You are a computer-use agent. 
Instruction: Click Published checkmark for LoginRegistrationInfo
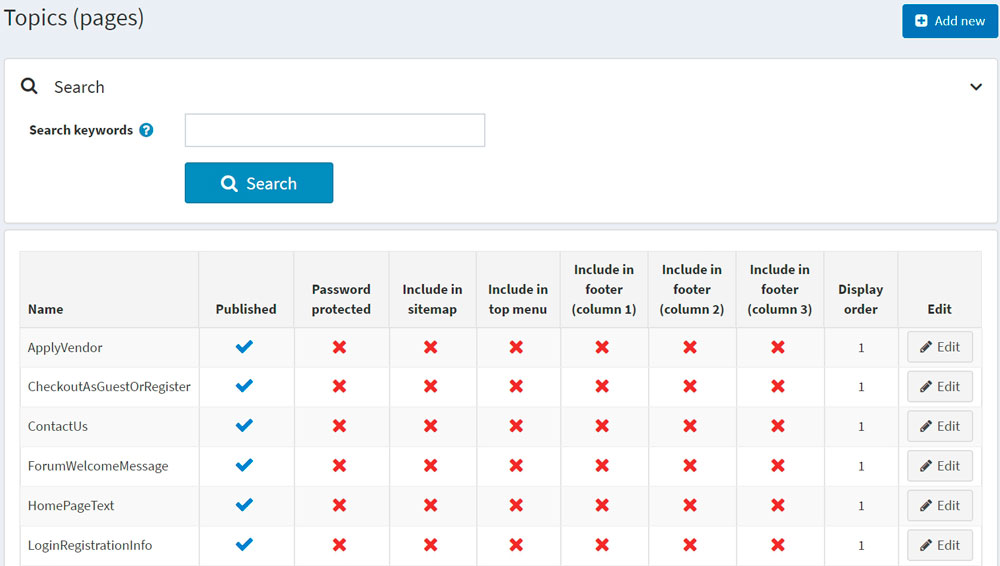pos(245,545)
